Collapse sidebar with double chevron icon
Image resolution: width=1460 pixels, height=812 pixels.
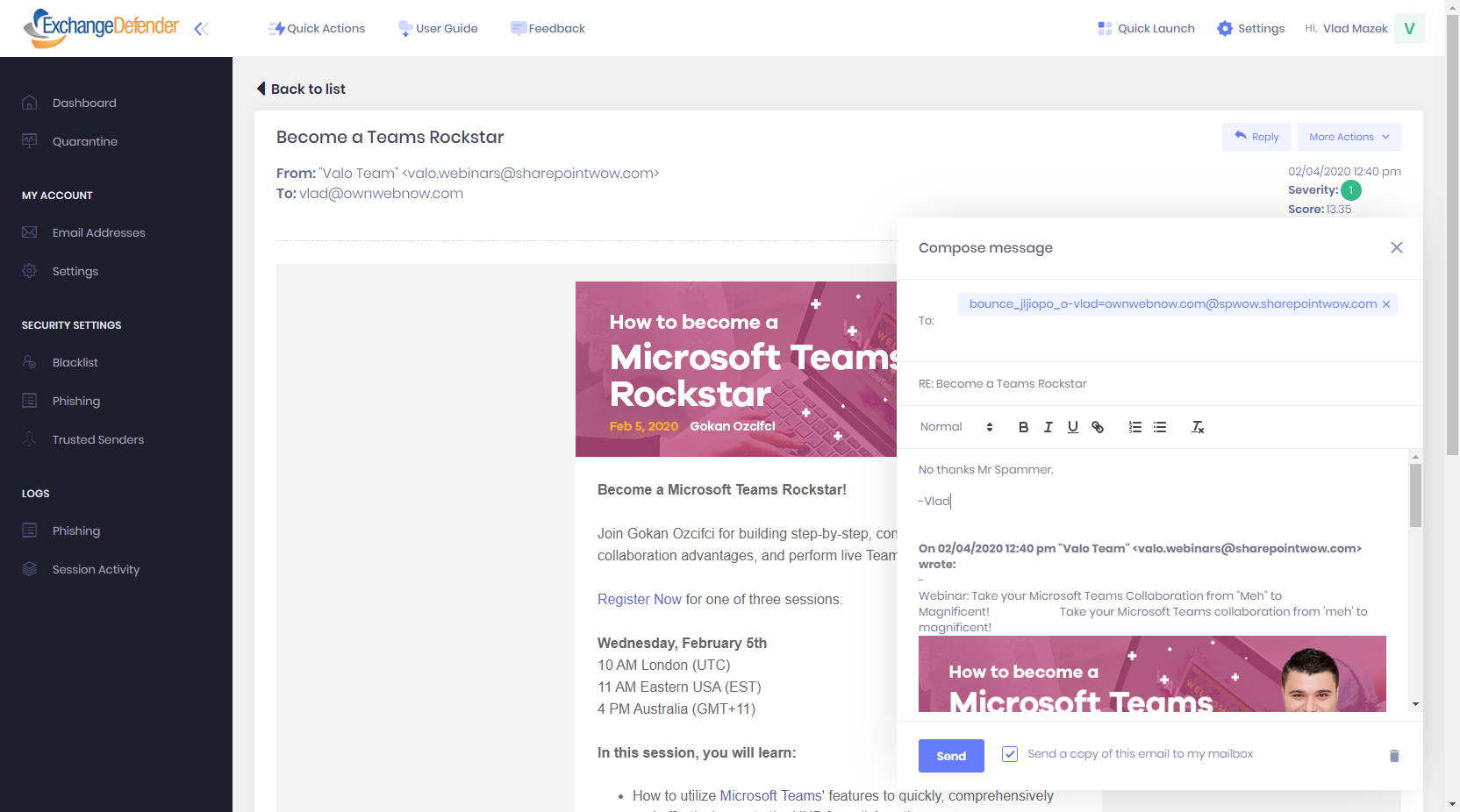tap(201, 29)
